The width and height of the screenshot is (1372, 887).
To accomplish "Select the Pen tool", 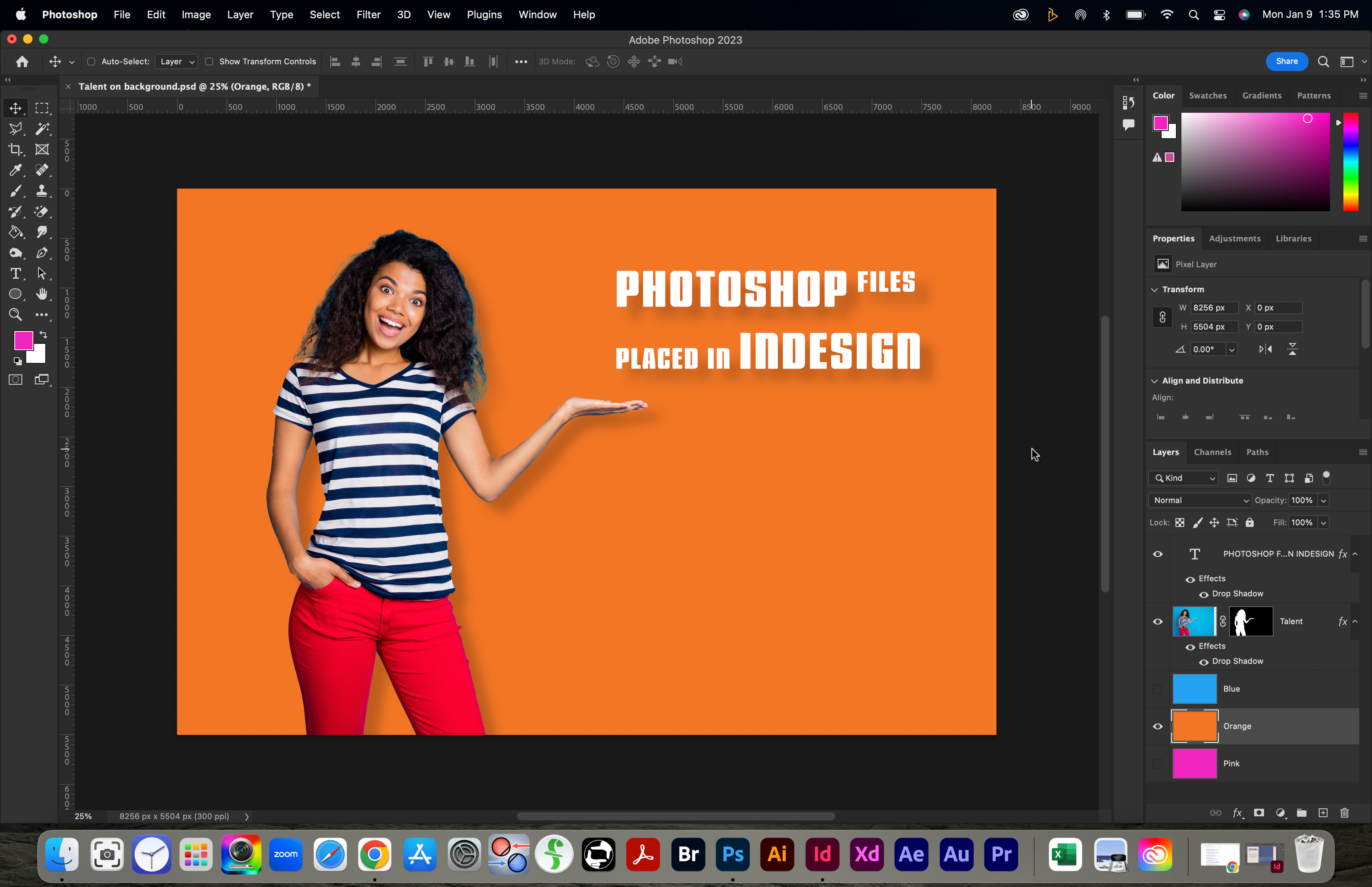I will (41, 253).
